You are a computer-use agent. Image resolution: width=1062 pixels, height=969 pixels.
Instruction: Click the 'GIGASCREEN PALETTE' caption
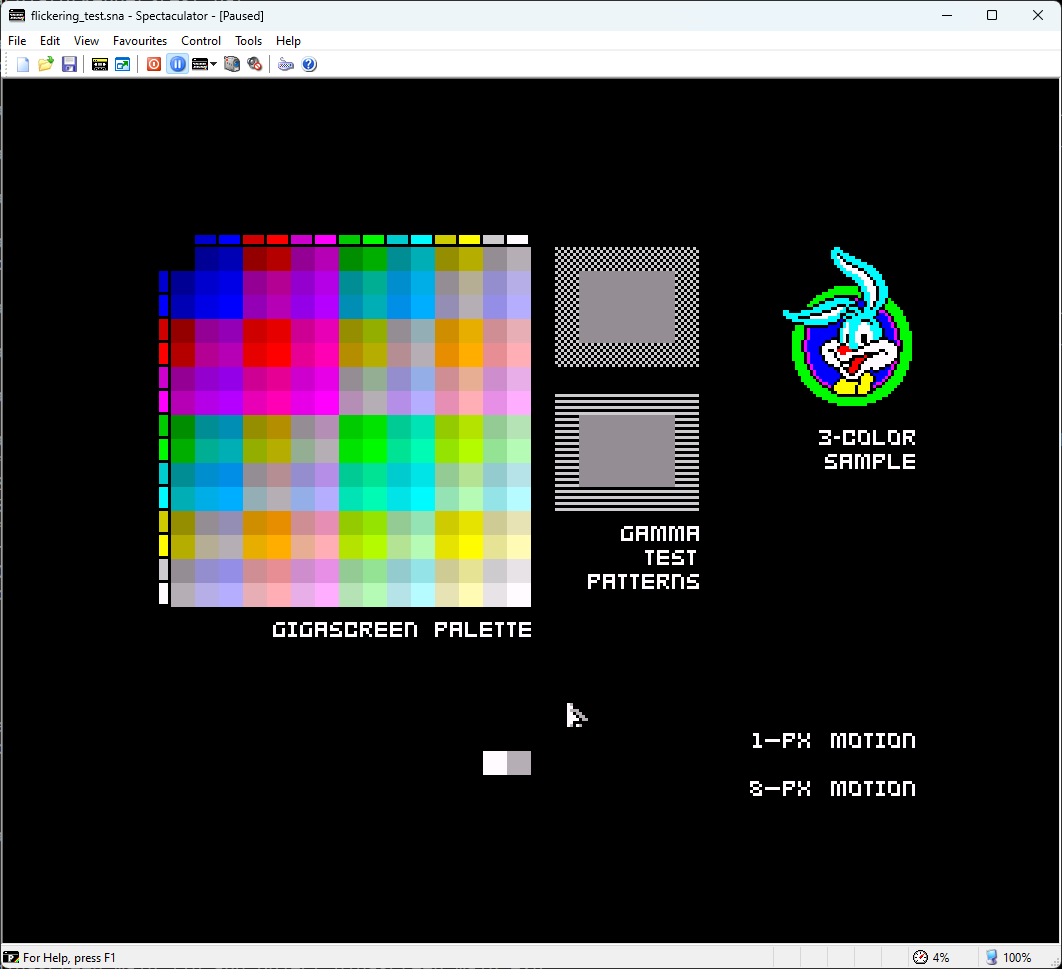(402, 630)
